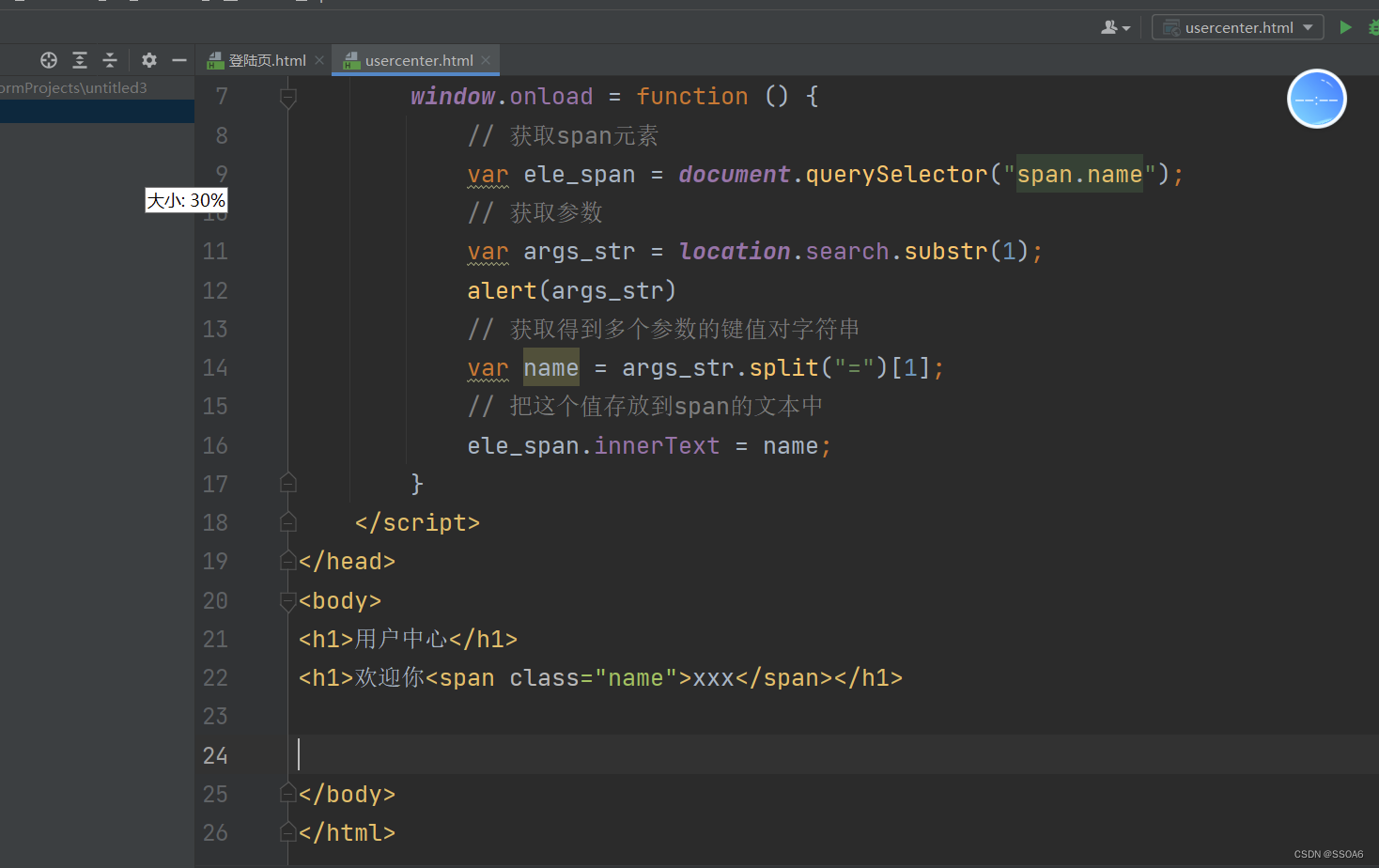
Task: Close the 登陆页.html tab
Action: coord(319,60)
